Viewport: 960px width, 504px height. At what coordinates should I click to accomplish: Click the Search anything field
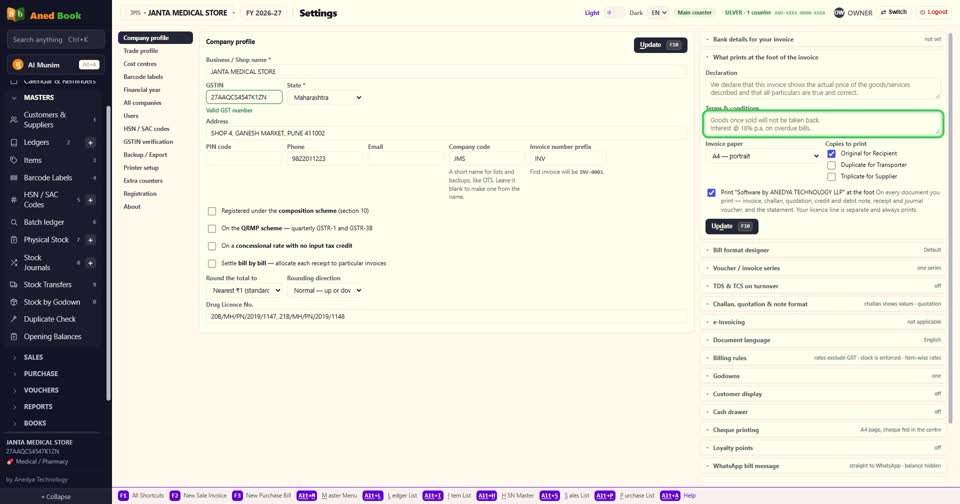click(56, 39)
